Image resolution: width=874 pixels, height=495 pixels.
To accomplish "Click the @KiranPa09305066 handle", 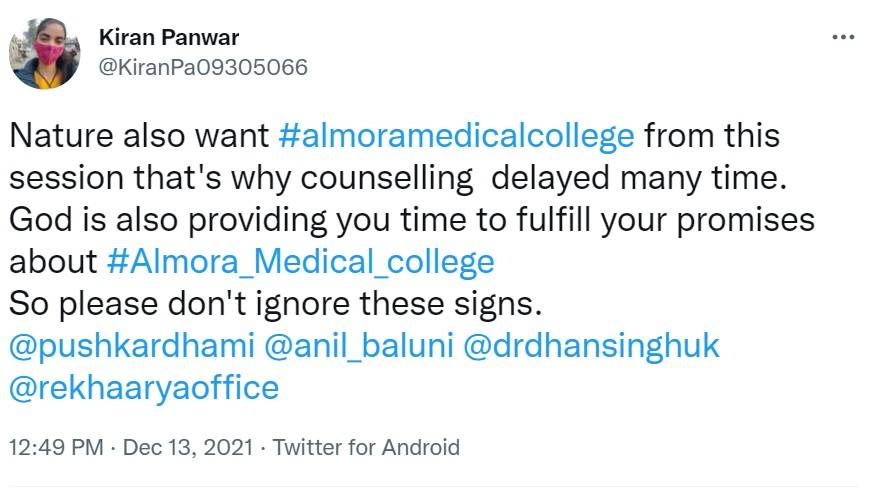I will 203,67.
